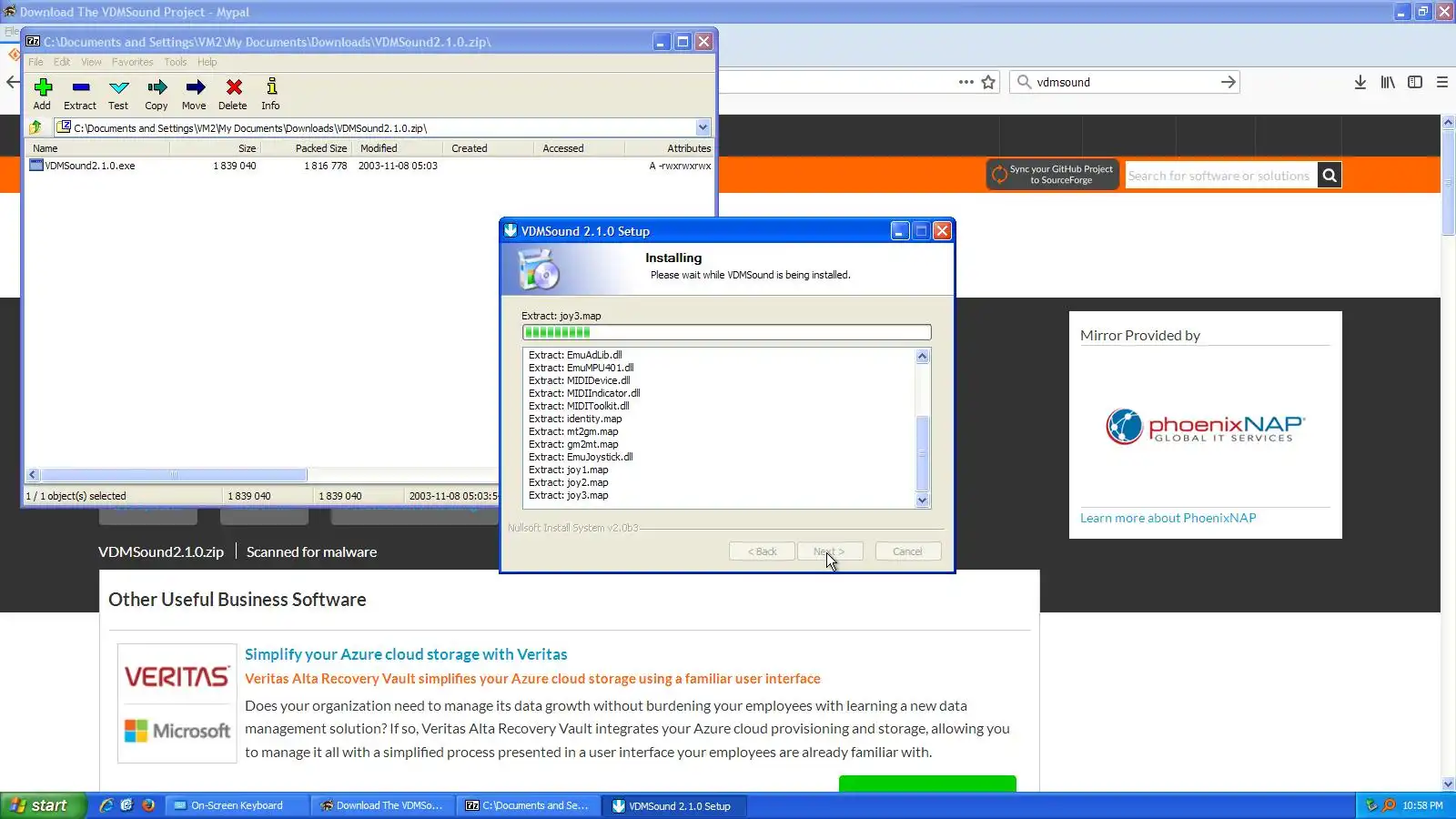The height and width of the screenshot is (819, 1456).
Task: Click the 10:58 PM system clock
Action: [1422, 805]
